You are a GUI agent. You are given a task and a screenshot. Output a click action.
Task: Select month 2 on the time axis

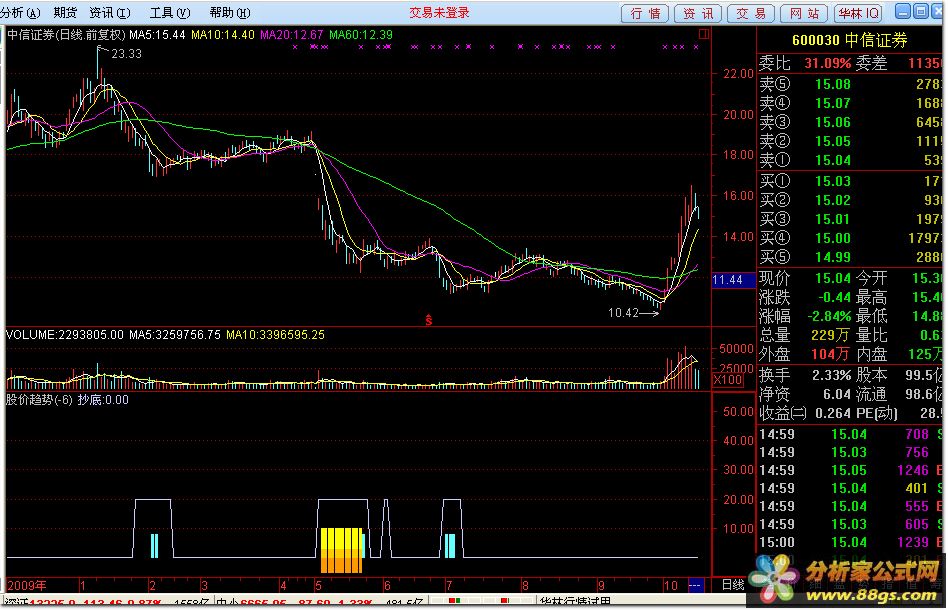[x=152, y=585]
